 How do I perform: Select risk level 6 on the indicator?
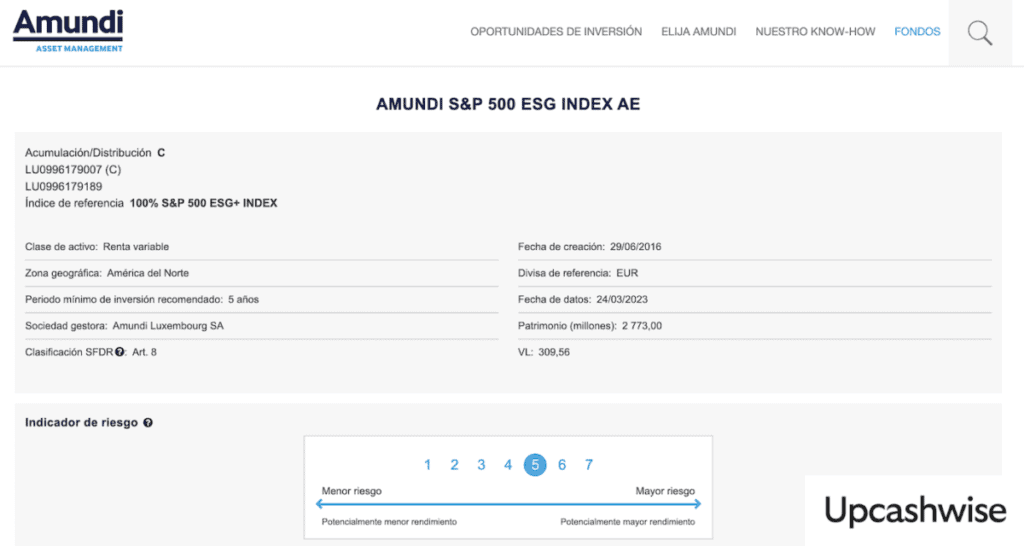(x=562, y=465)
